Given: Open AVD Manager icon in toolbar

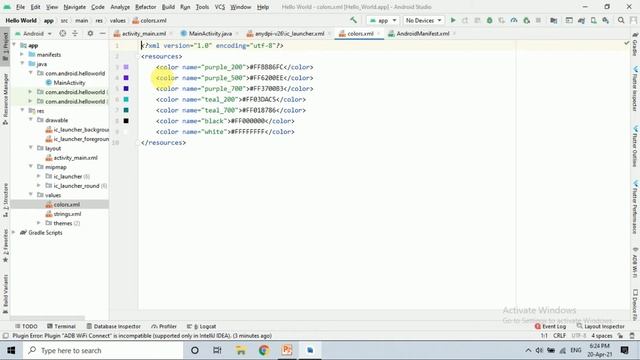Looking at the screenshot, I should tap(593, 20).
